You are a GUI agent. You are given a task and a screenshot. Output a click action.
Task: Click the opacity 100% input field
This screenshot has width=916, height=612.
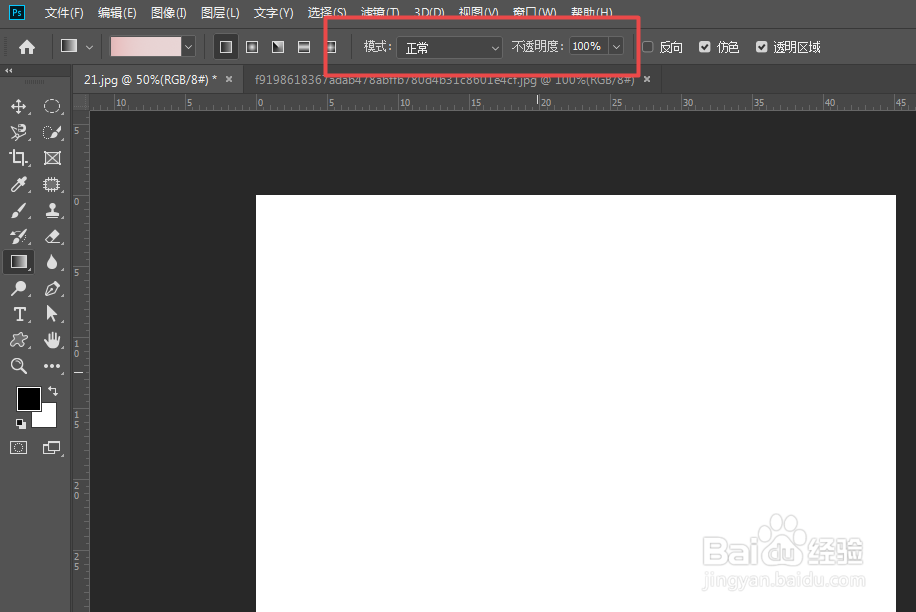[x=589, y=46]
